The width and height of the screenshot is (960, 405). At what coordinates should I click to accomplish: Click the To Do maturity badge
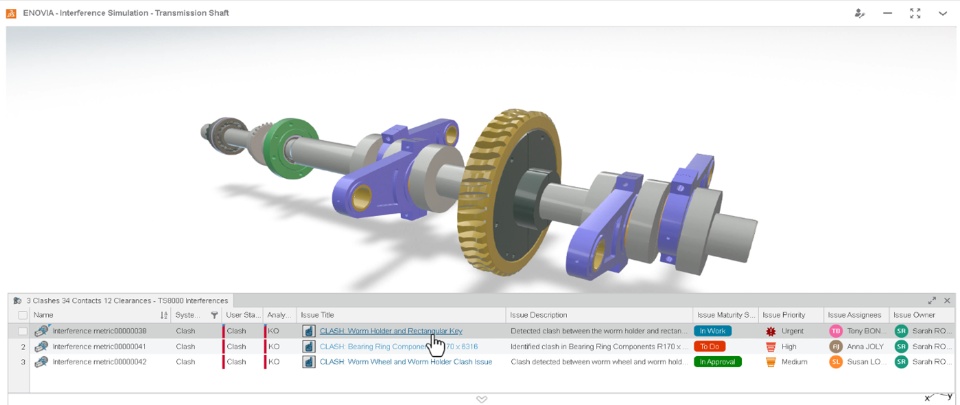709,346
